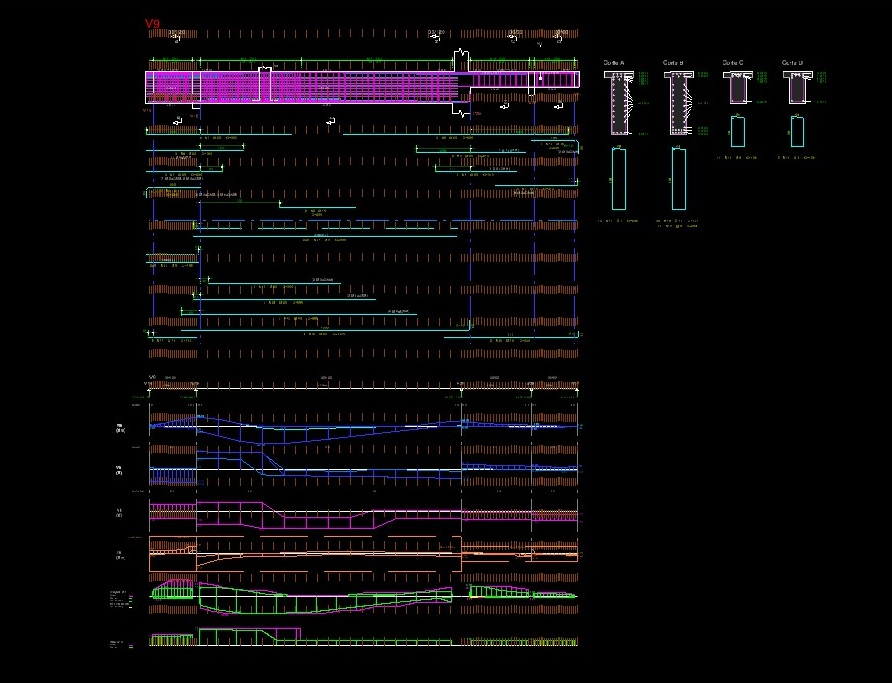The height and width of the screenshot is (683, 892).
Task: Select the Corte B heading label
Action: (x=673, y=62)
